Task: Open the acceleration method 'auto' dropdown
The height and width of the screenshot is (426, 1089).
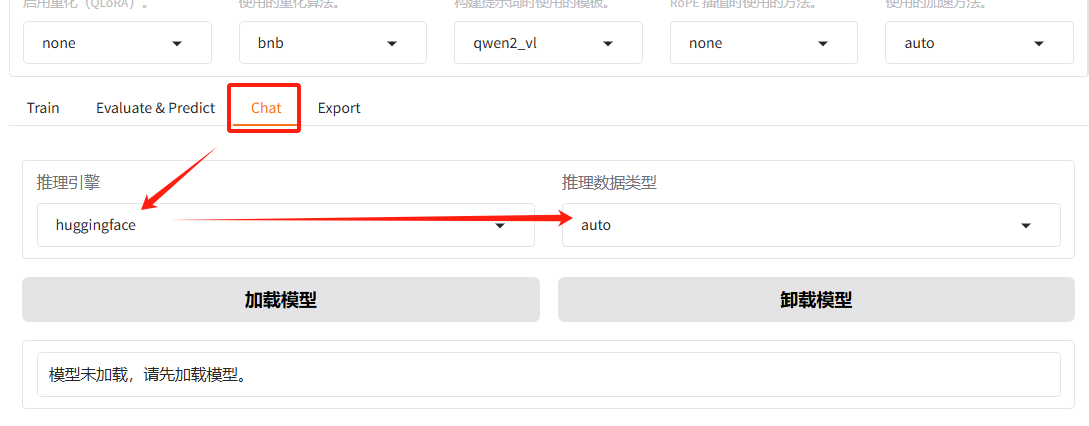Action: (x=979, y=42)
